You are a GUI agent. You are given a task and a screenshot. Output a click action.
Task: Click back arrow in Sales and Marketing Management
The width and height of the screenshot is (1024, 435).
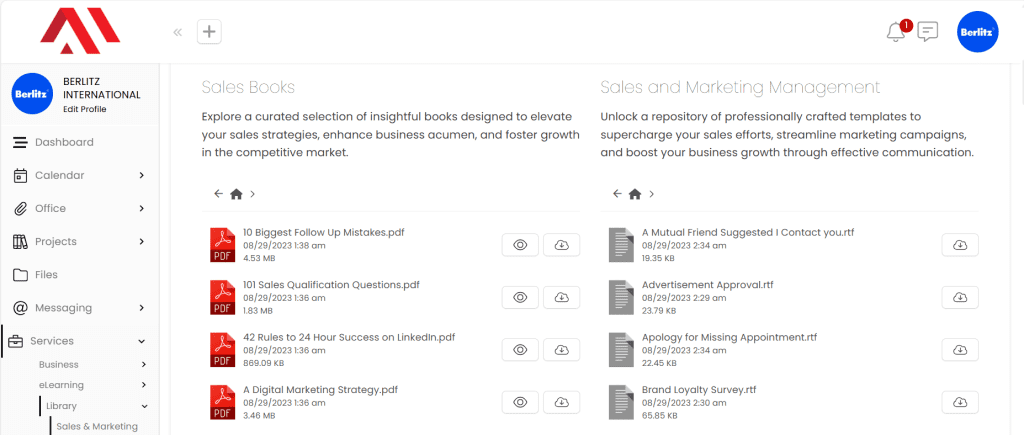coord(617,194)
